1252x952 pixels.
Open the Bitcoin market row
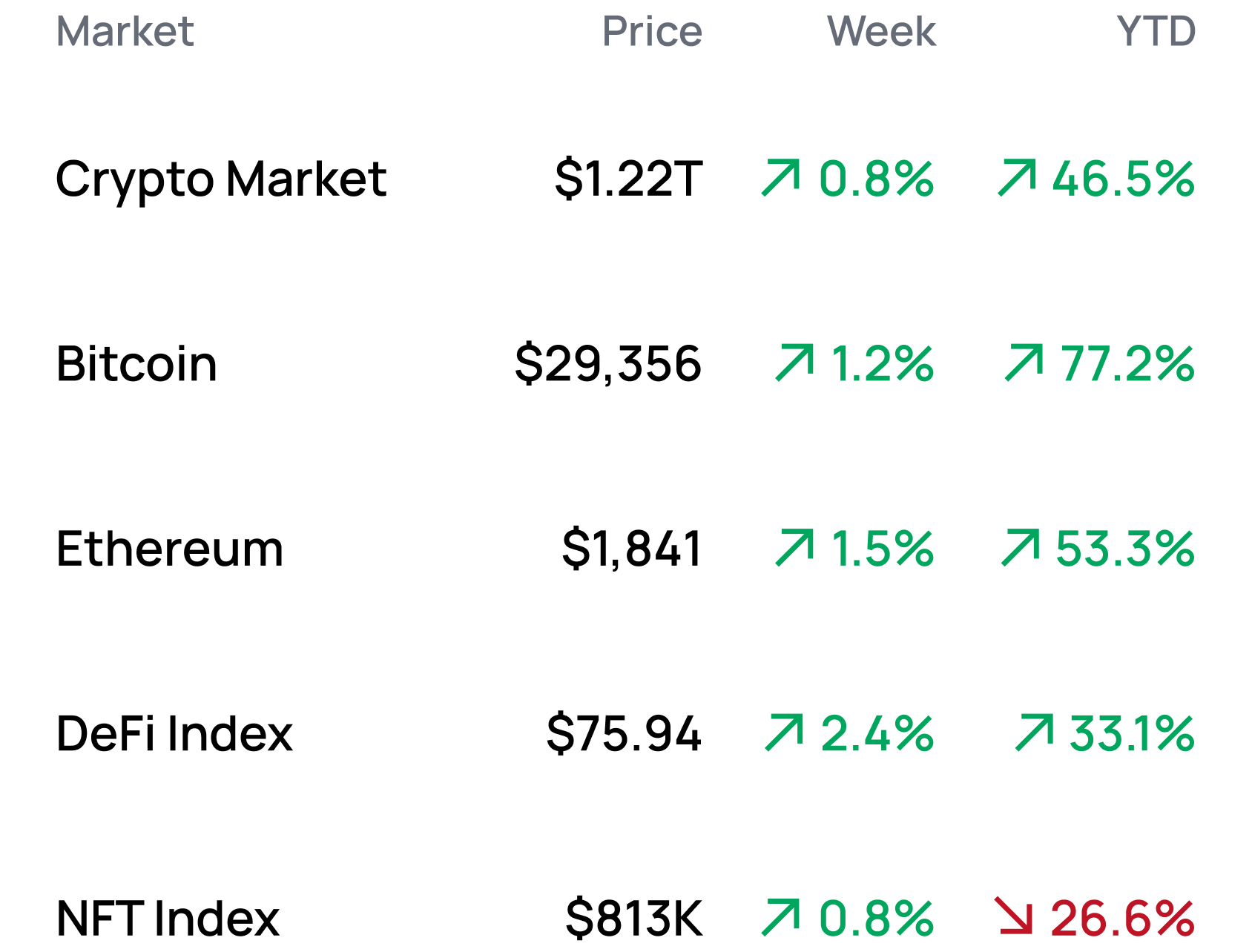(136, 364)
